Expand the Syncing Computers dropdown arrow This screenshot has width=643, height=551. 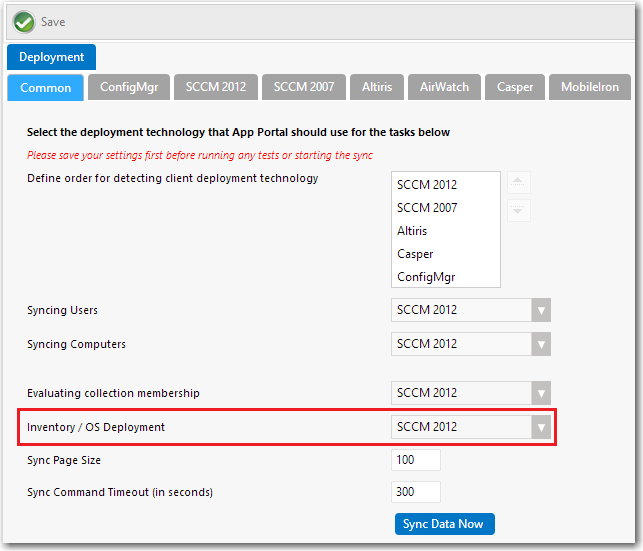click(541, 344)
